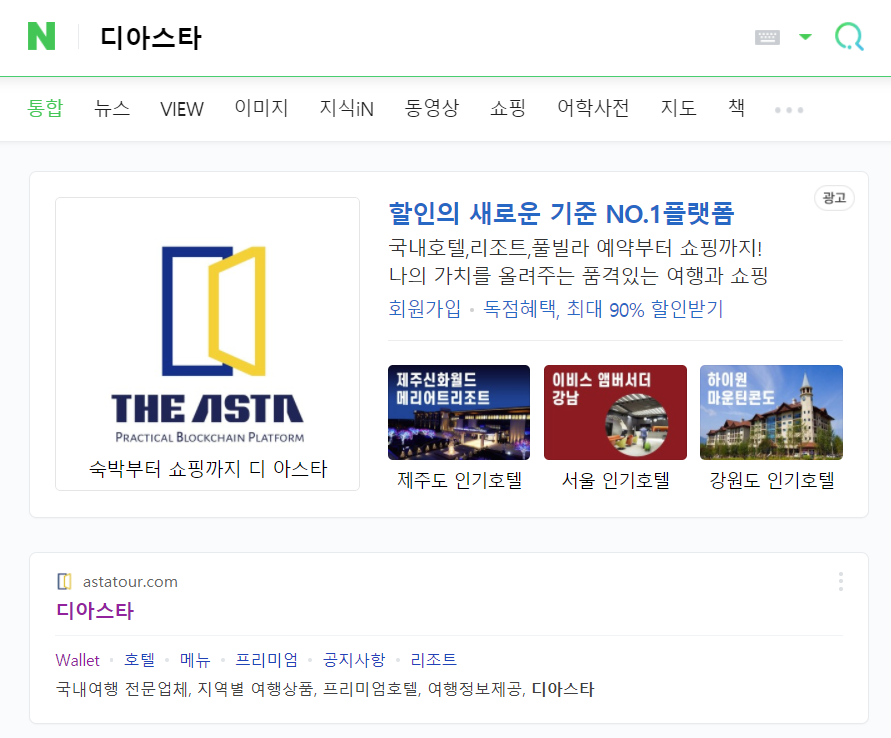891x738 pixels.
Task: Open the result's vertical three-dot menu
Action: click(x=840, y=582)
